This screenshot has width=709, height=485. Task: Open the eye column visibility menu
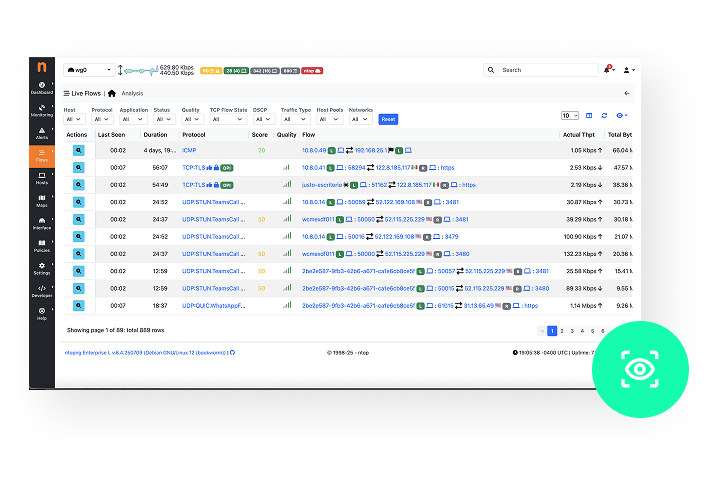(x=620, y=116)
